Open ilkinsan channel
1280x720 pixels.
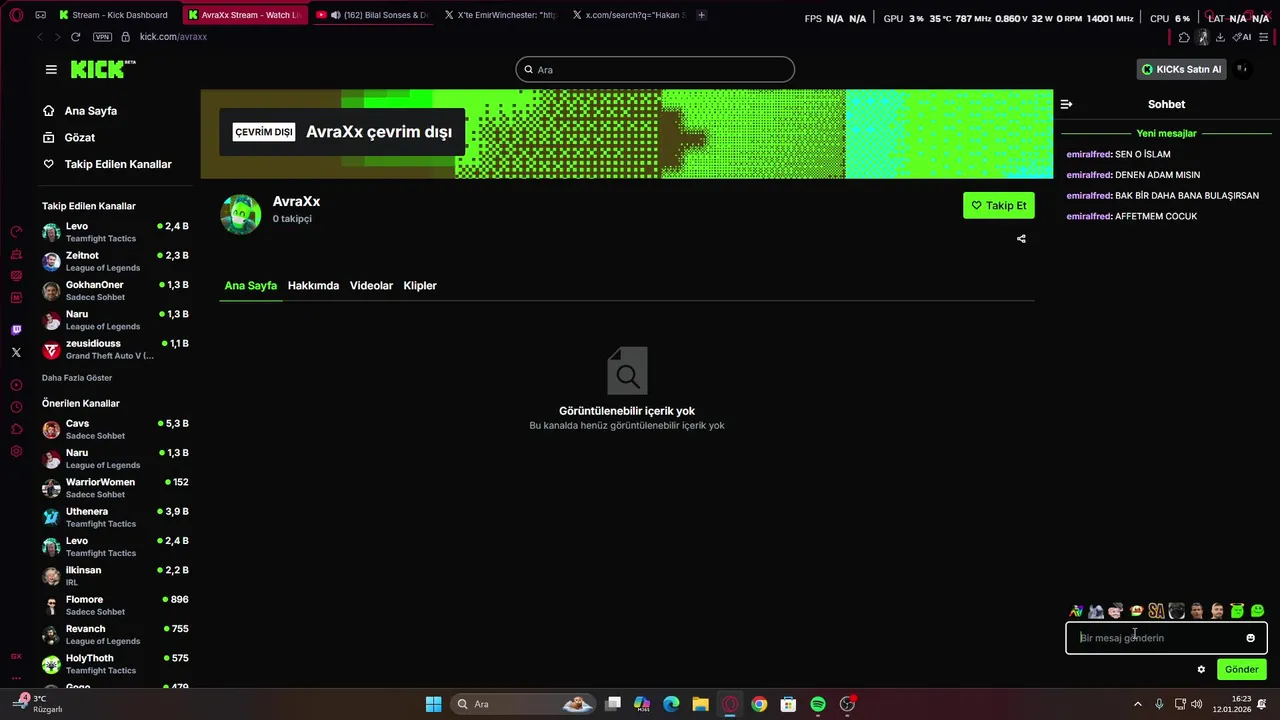pos(115,576)
